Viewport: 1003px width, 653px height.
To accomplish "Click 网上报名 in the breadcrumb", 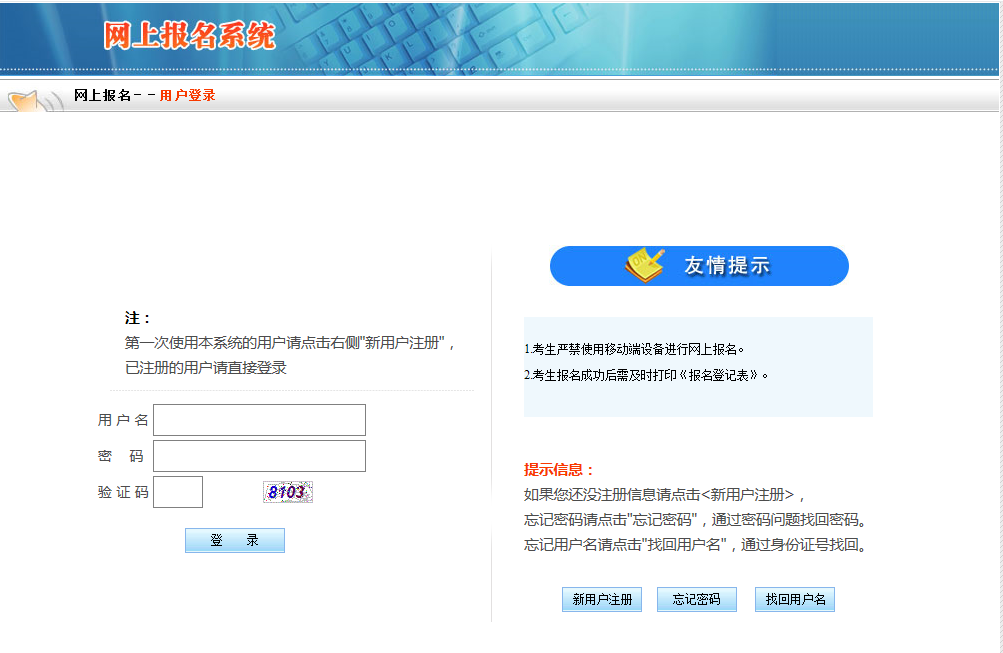I will tap(102, 96).
